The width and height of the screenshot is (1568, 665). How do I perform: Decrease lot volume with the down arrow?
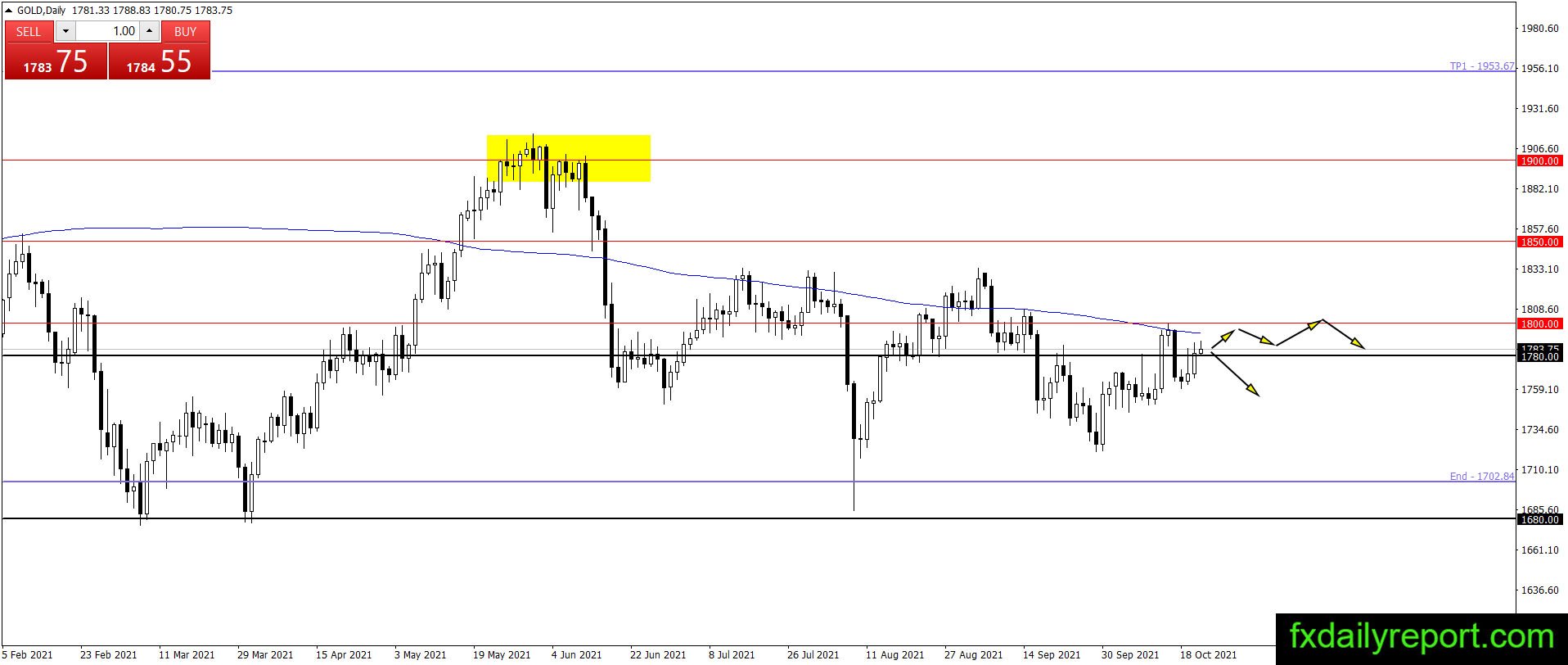coord(65,31)
